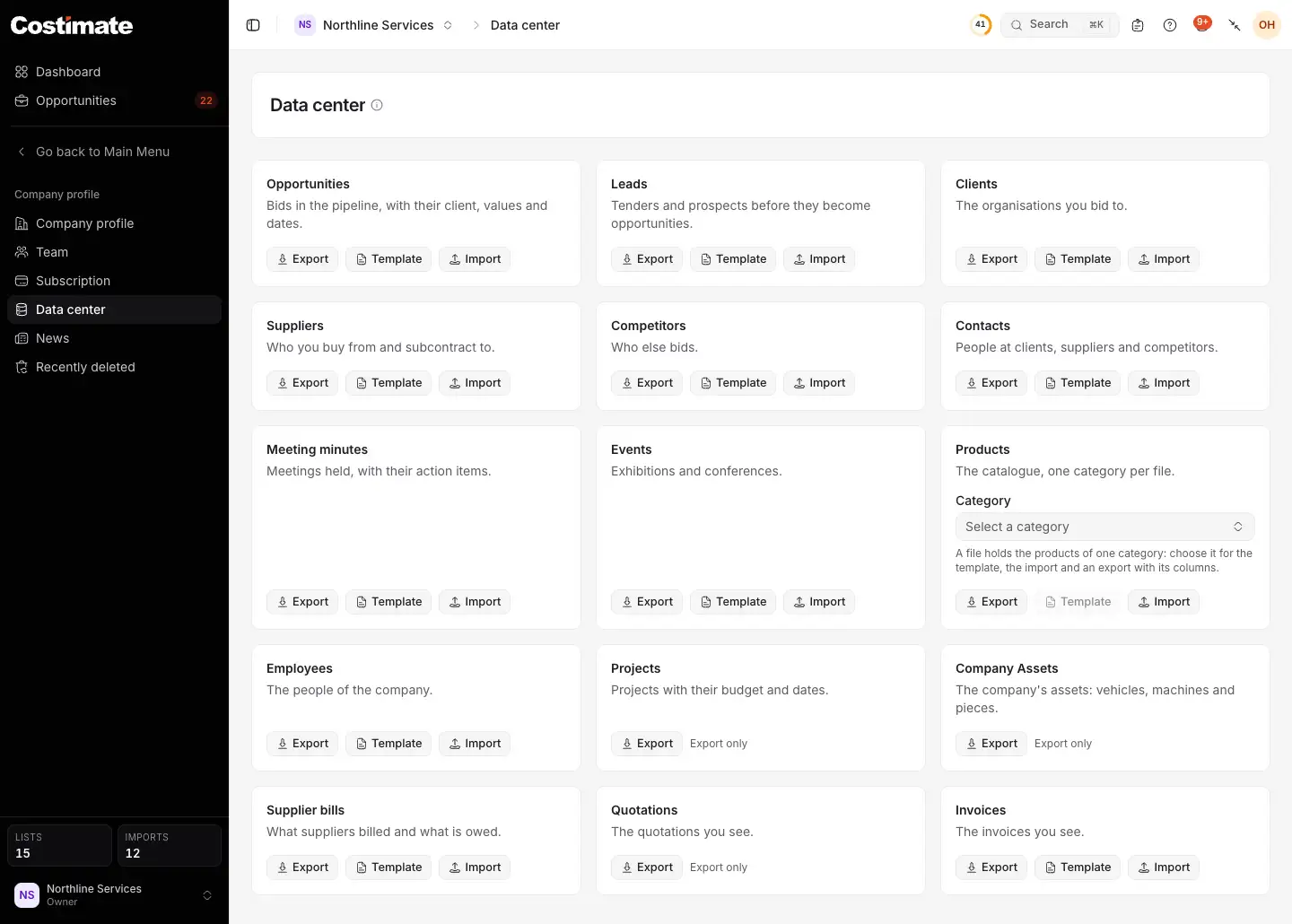Screen dimensions: 1292x924
Task: Export Supplier bills data
Action: (302, 867)
